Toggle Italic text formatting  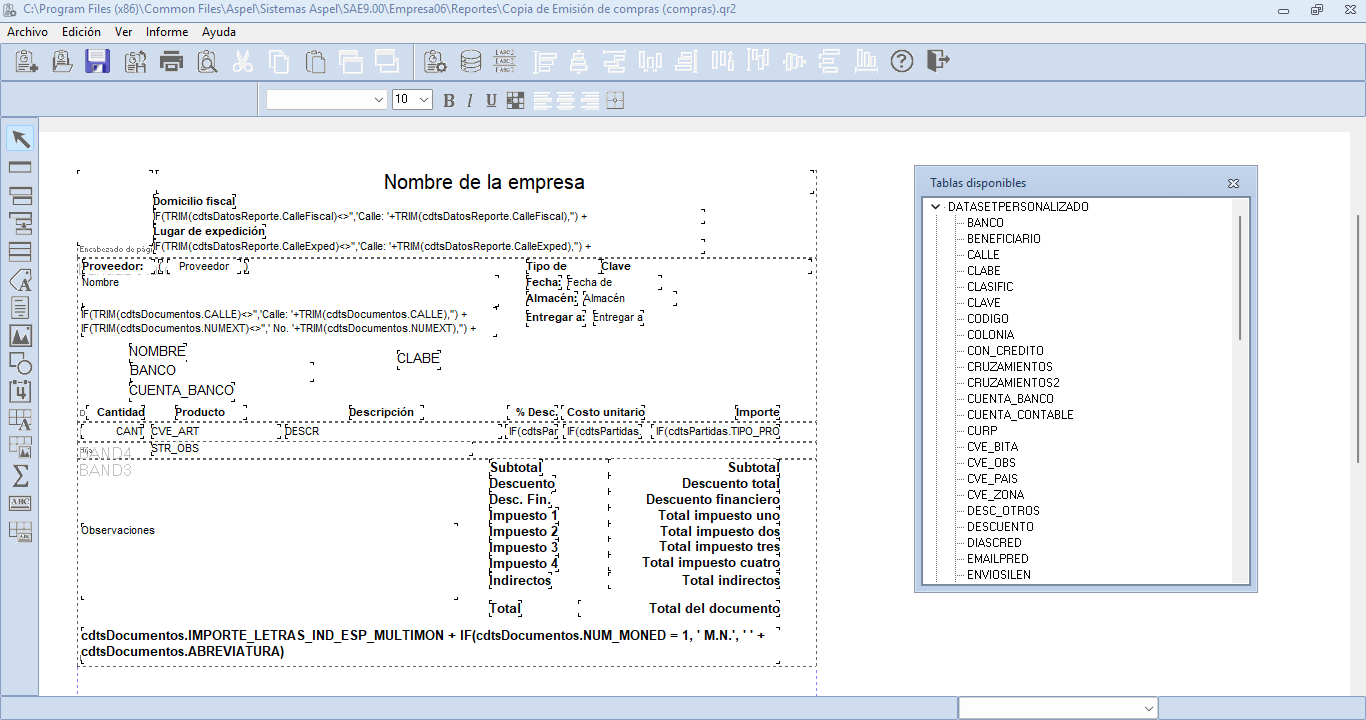pyautogui.click(x=470, y=100)
